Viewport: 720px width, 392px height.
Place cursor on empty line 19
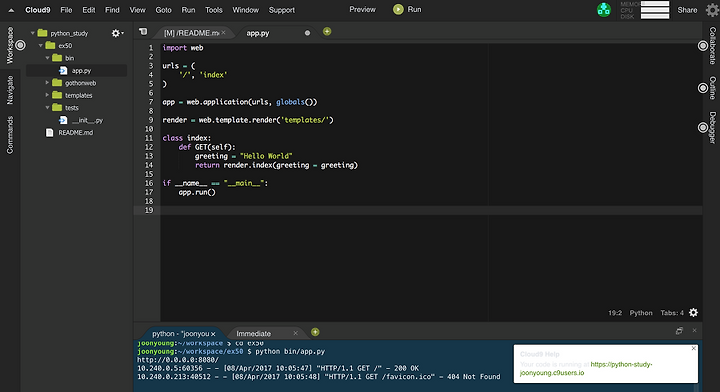[431, 210]
